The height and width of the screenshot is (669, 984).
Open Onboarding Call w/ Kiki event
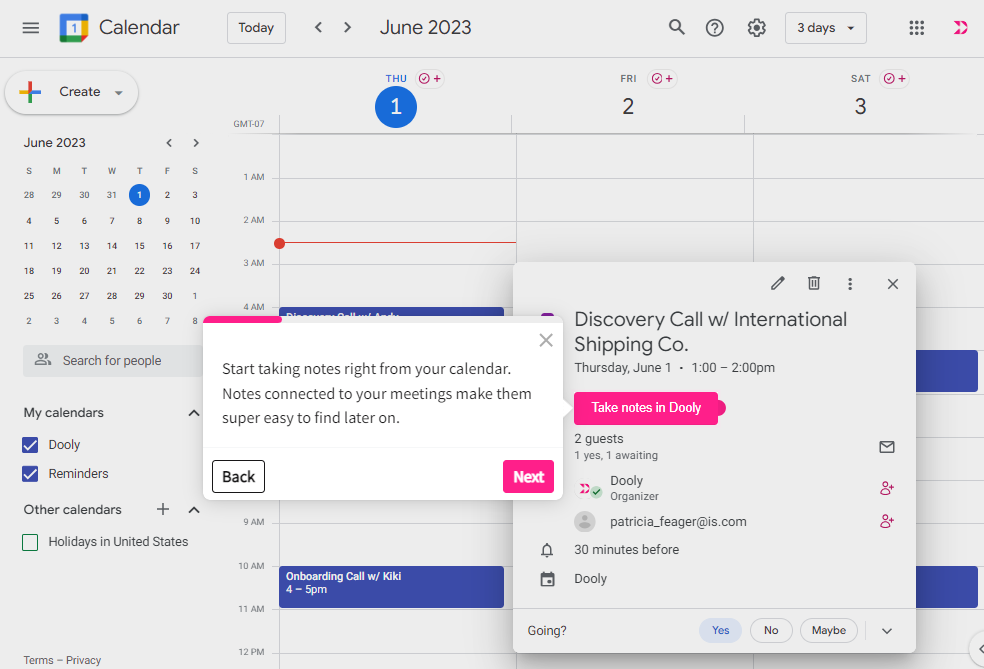pyautogui.click(x=391, y=587)
